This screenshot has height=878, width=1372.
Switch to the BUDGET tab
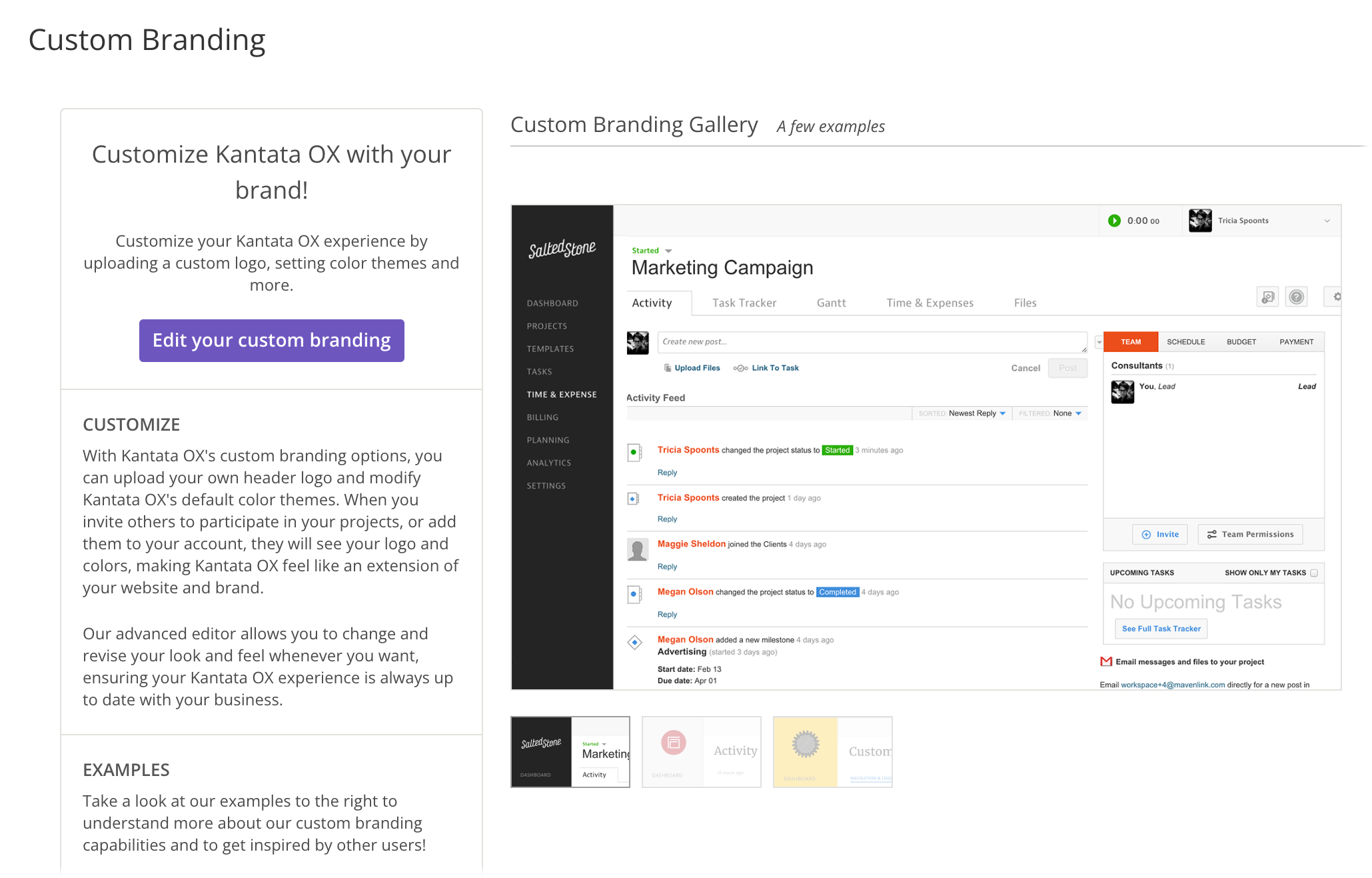point(1241,342)
